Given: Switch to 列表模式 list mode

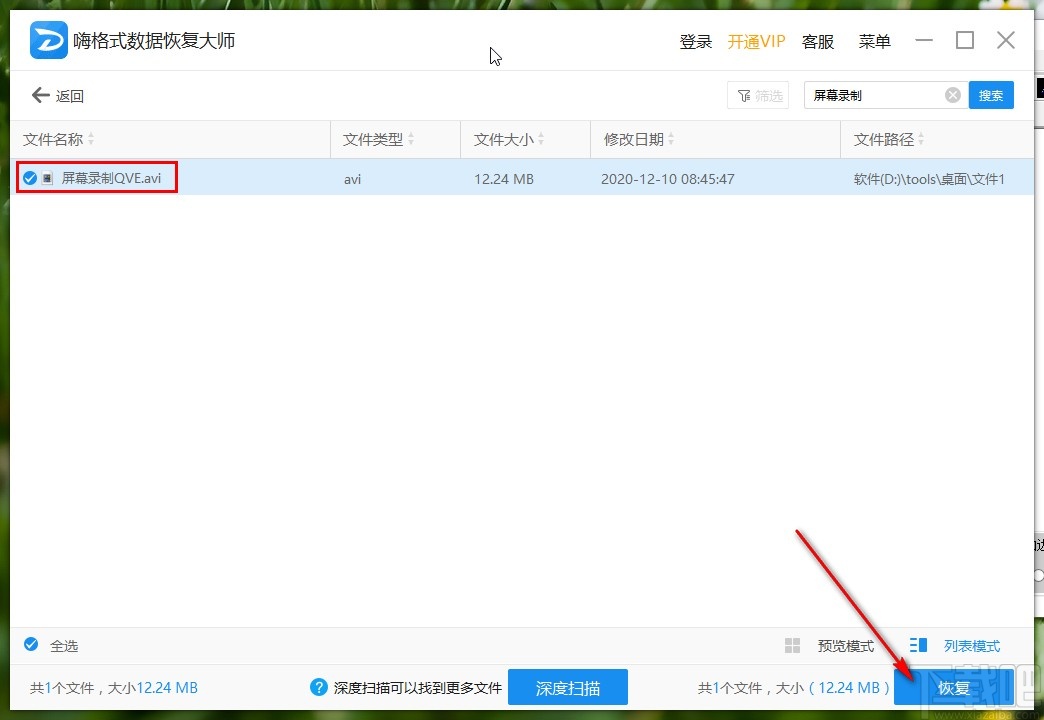Looking at the screenshot, I should click(x=955, y=645).
